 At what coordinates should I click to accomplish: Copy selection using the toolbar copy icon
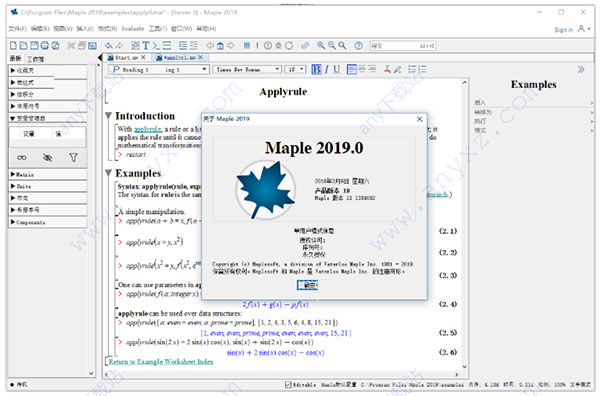[x=82, y=46]
